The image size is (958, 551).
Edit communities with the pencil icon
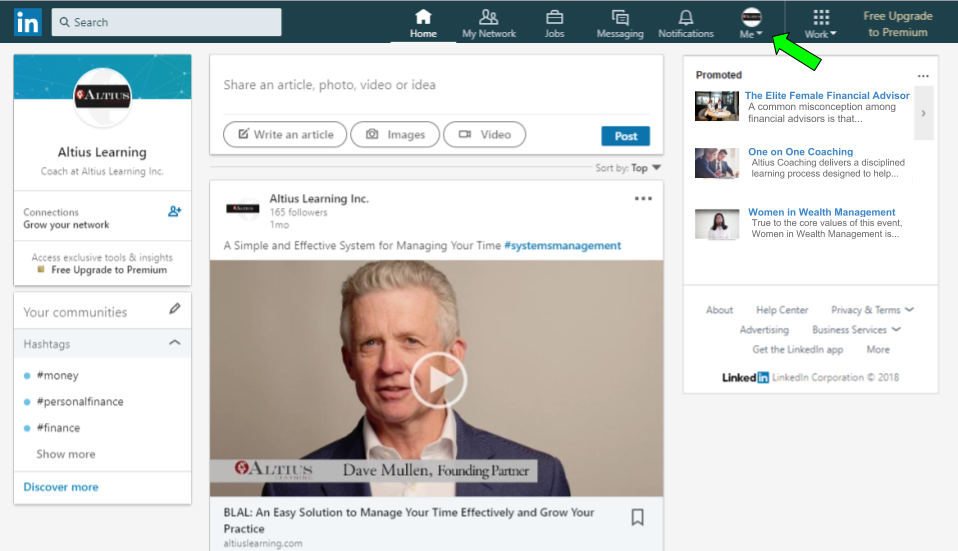point(175,310)
